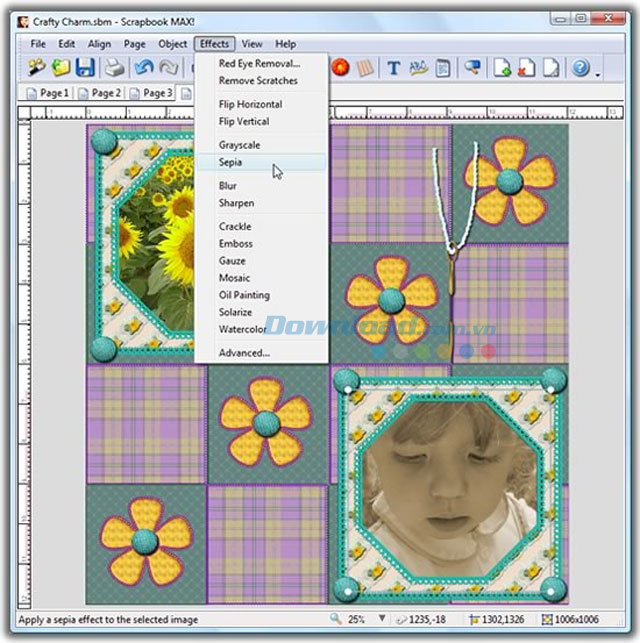Open the Object menu
The image size is (640, 643).
click(x=173, y=44)
